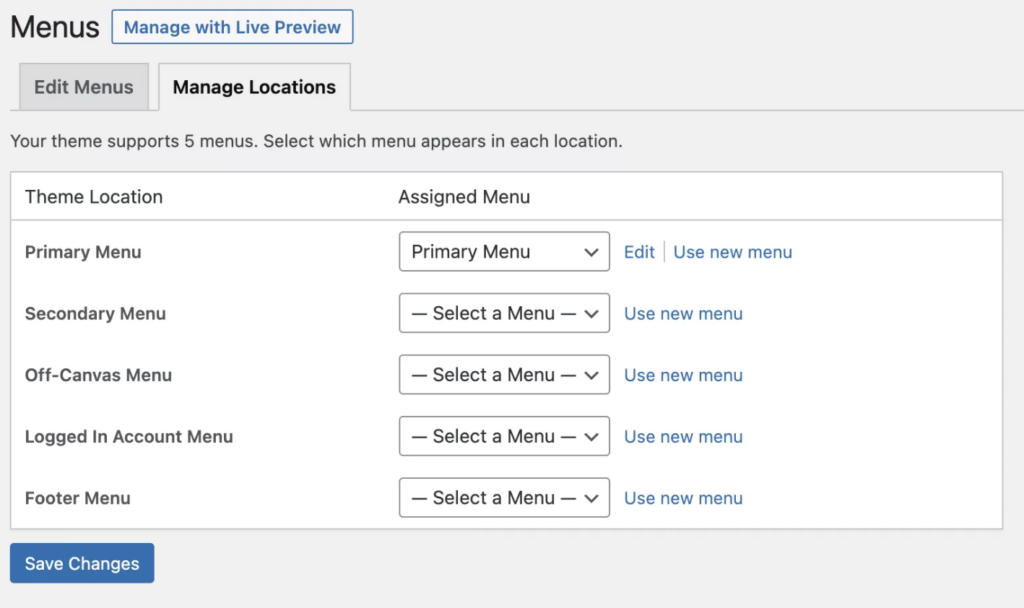
Task: Use new menu for Logged In Account Menu
Action: [x=683, y=436]
